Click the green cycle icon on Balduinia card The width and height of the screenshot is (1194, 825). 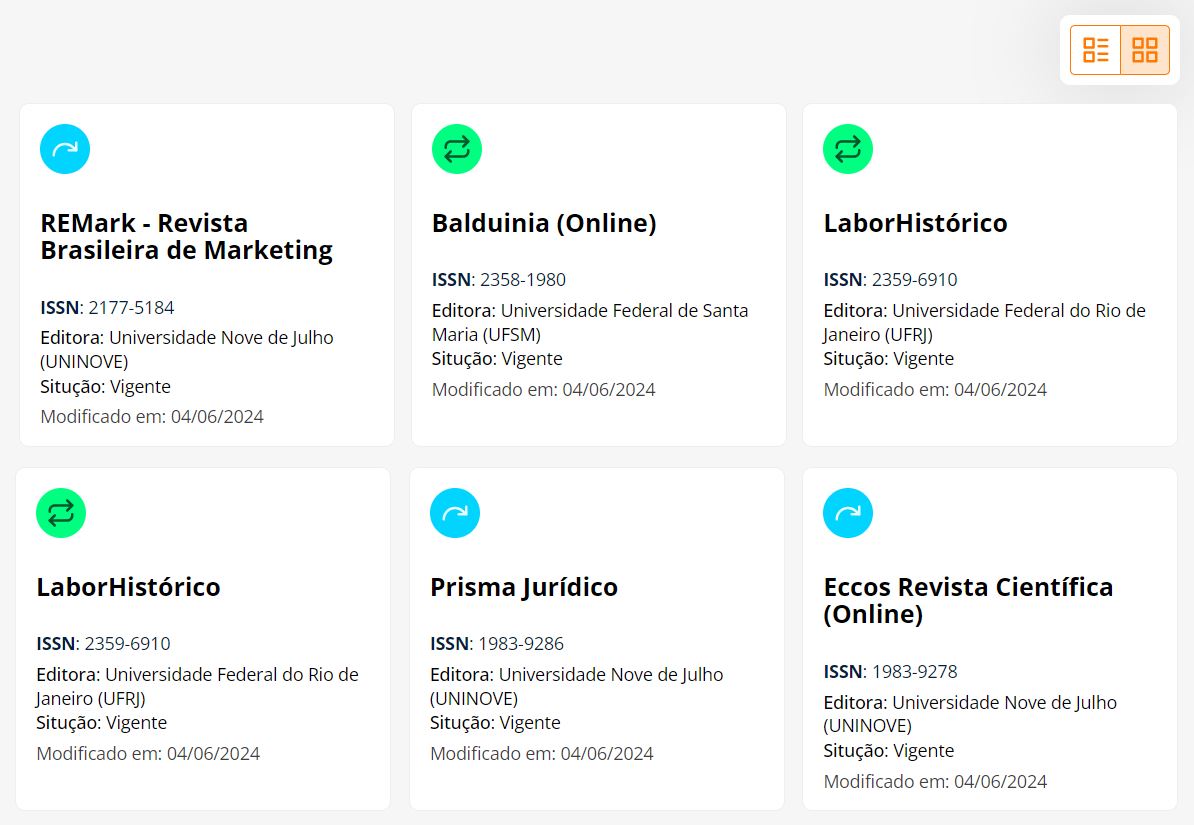click(x=457, y=148)
